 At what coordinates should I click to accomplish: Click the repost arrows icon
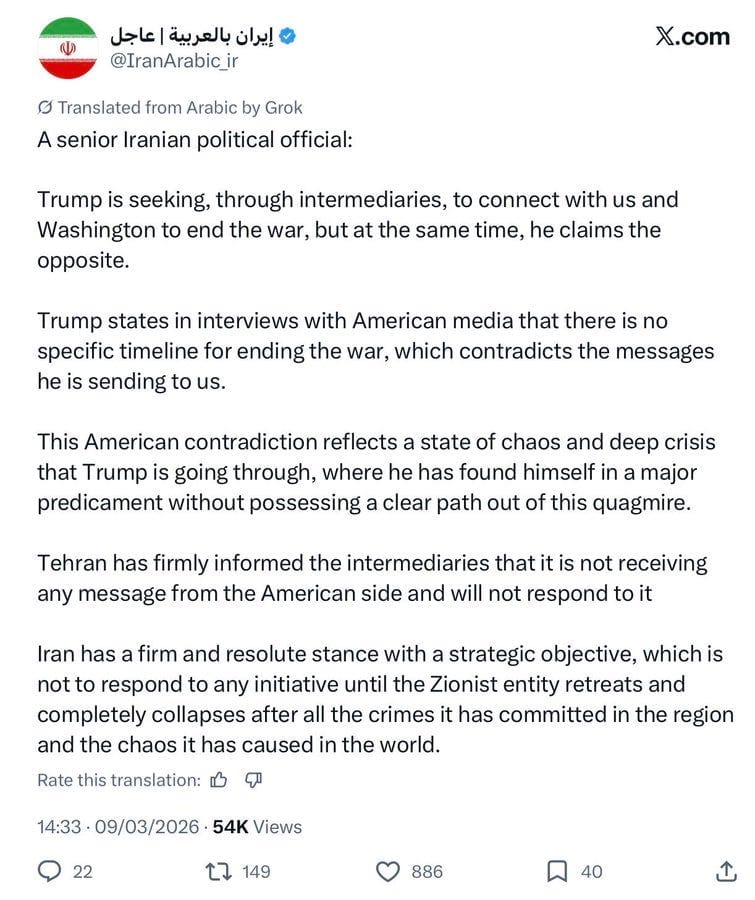click(219, 871)
